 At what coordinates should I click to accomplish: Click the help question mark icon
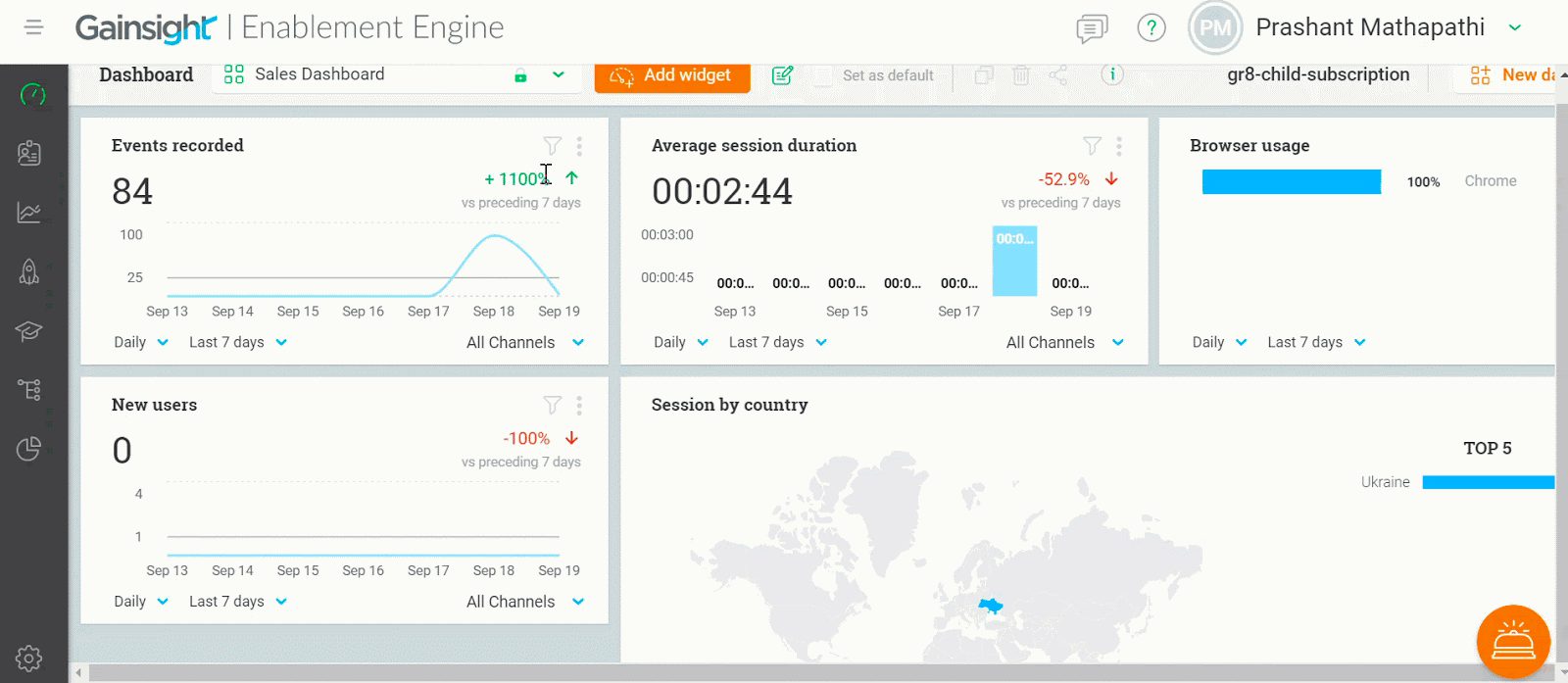(1151, 28)
